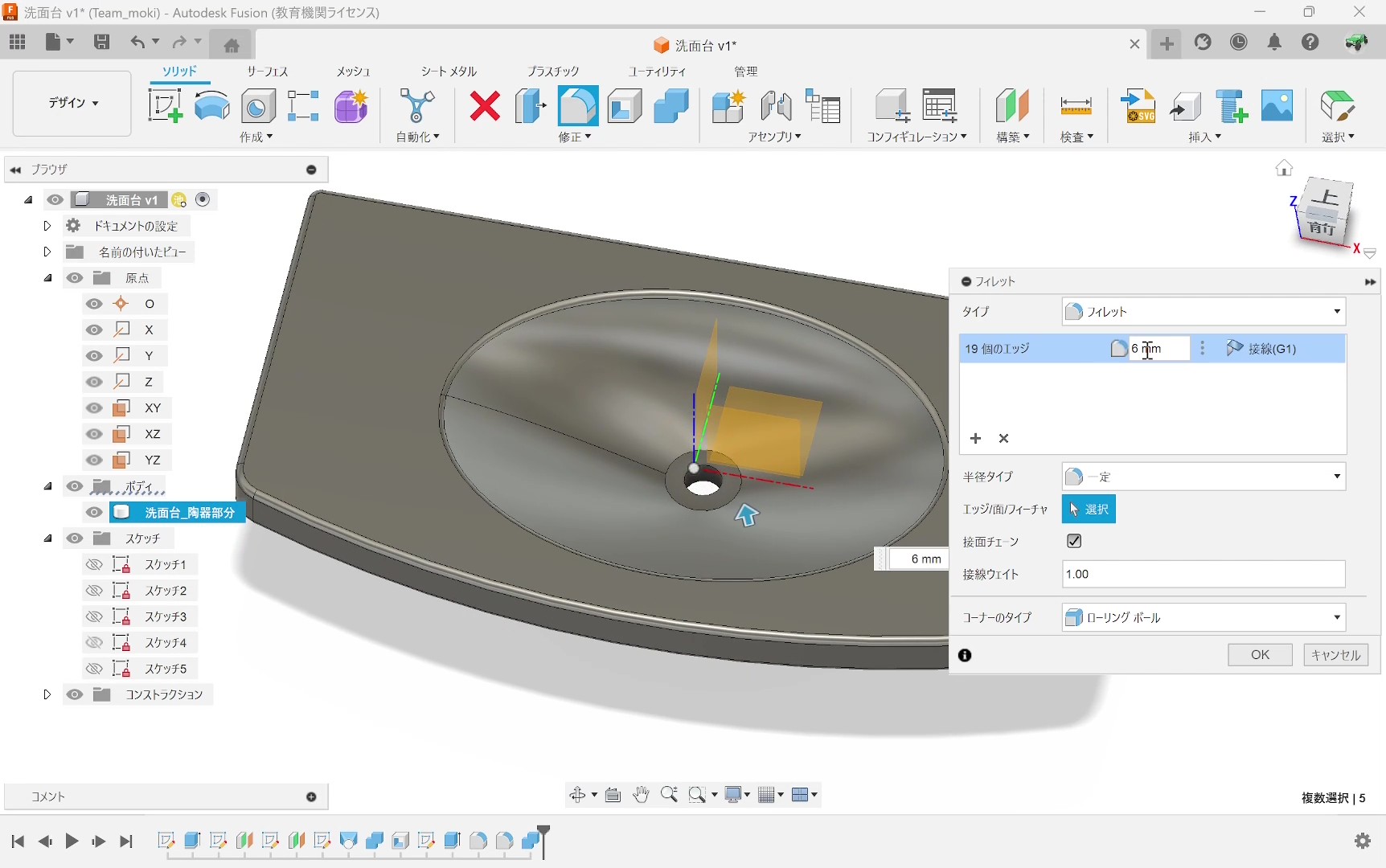This screenshot has width=1386, height=868.
Task: Switch to the シート メタル tab
Action: click(449, 72)
